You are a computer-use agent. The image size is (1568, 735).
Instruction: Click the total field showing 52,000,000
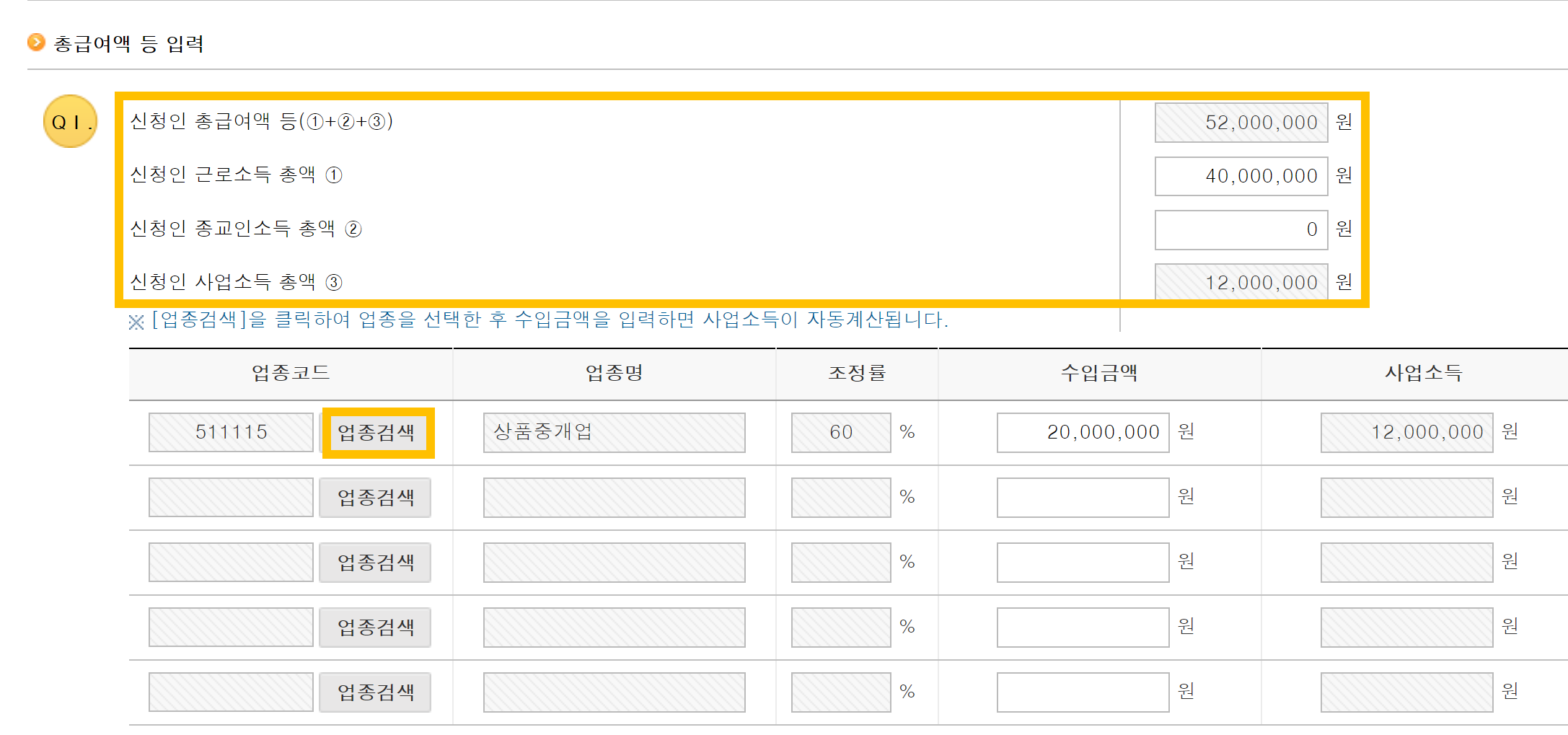pos(1241,122)
